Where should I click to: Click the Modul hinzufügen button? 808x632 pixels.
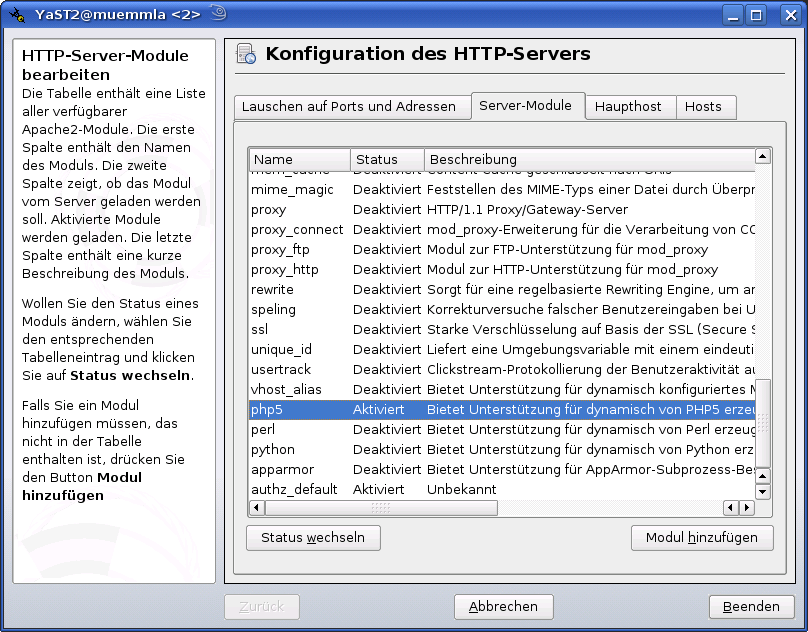click(x=702, y=537)
